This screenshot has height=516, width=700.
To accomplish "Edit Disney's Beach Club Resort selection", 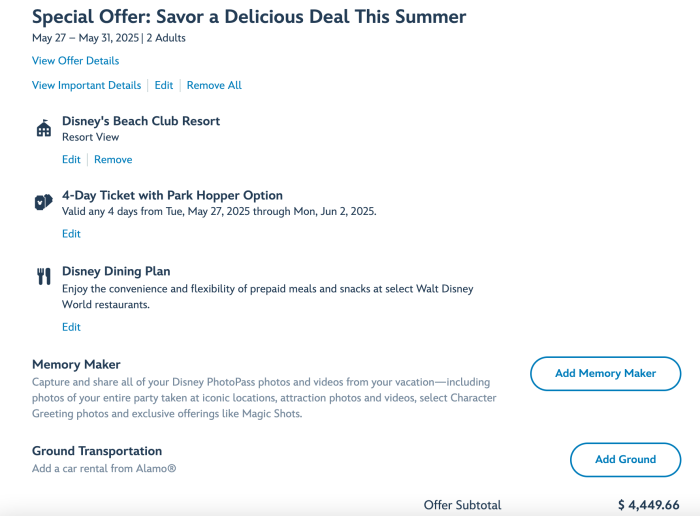I will click(x=71, y=160).
